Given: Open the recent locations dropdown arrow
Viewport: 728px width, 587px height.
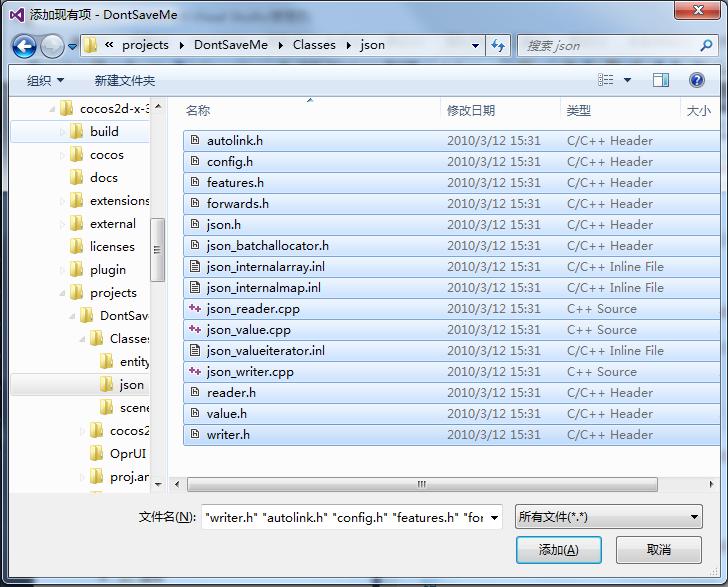Looking at the screenshot, I should click(72, 46).
